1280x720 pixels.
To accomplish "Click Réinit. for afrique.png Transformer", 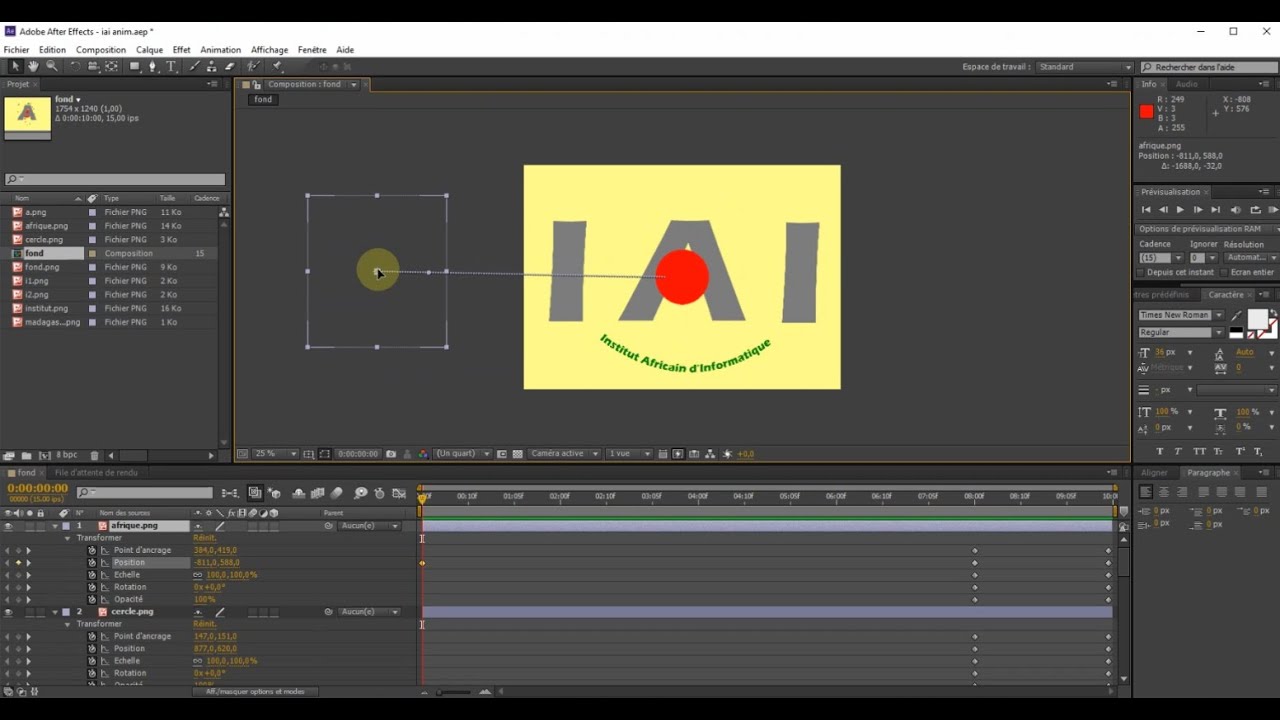I will [204, 538].
